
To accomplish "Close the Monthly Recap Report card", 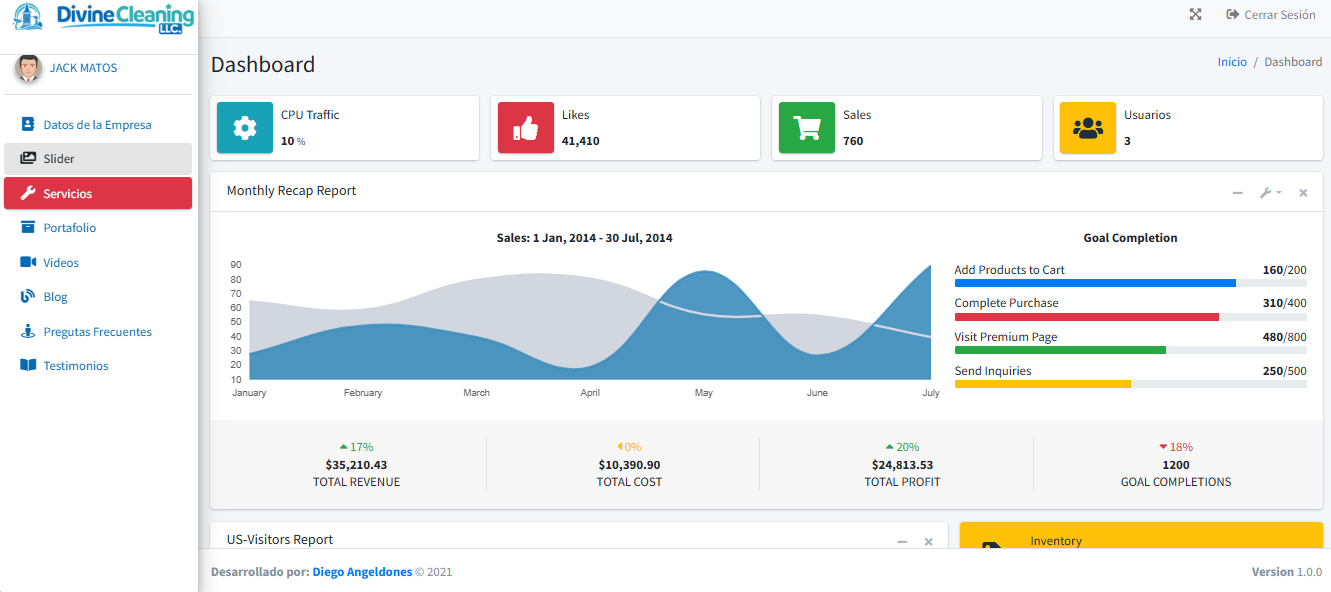I will click(x=1303, y=192).
